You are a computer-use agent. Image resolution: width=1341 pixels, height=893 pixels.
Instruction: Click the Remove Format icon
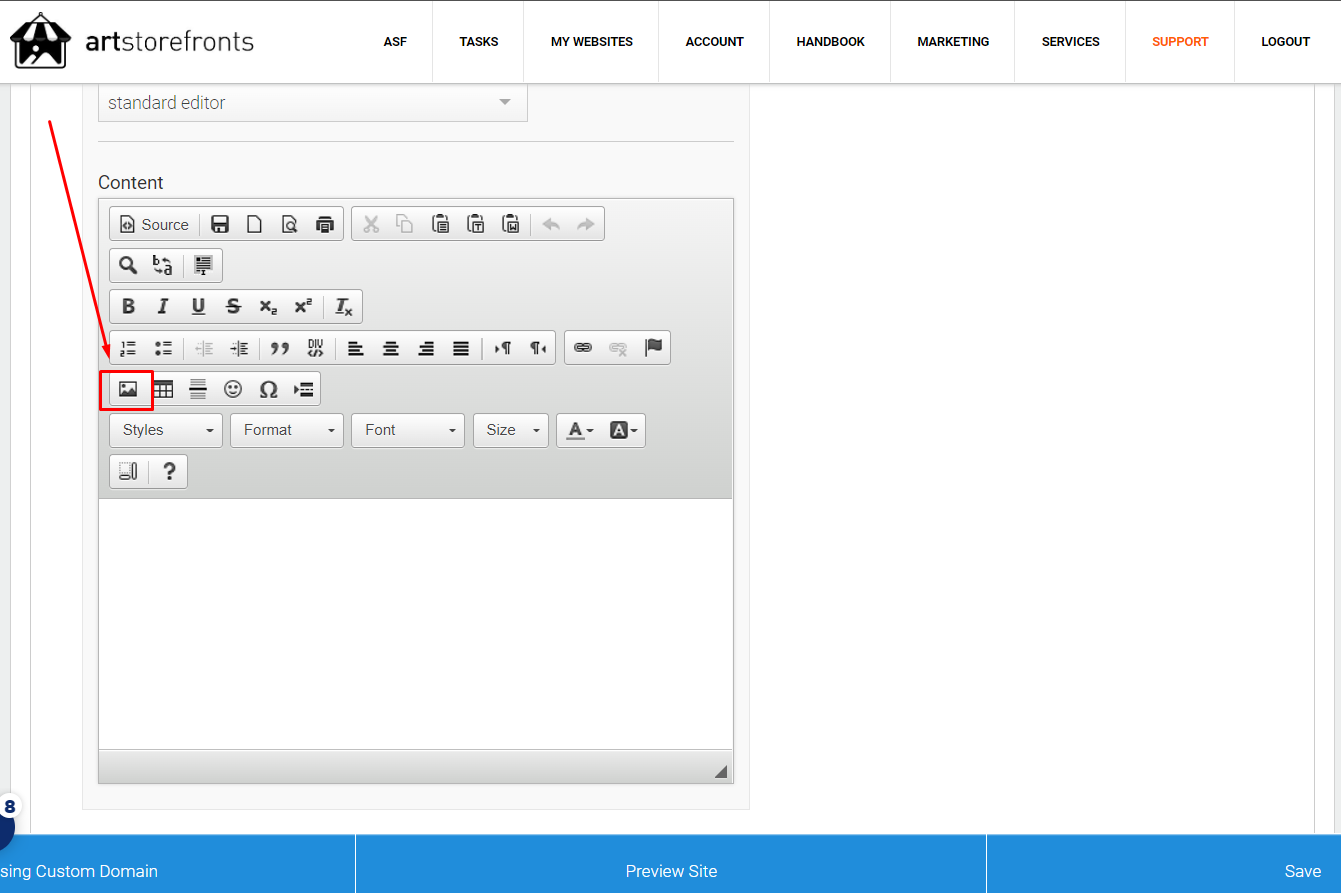click(343, 306)
